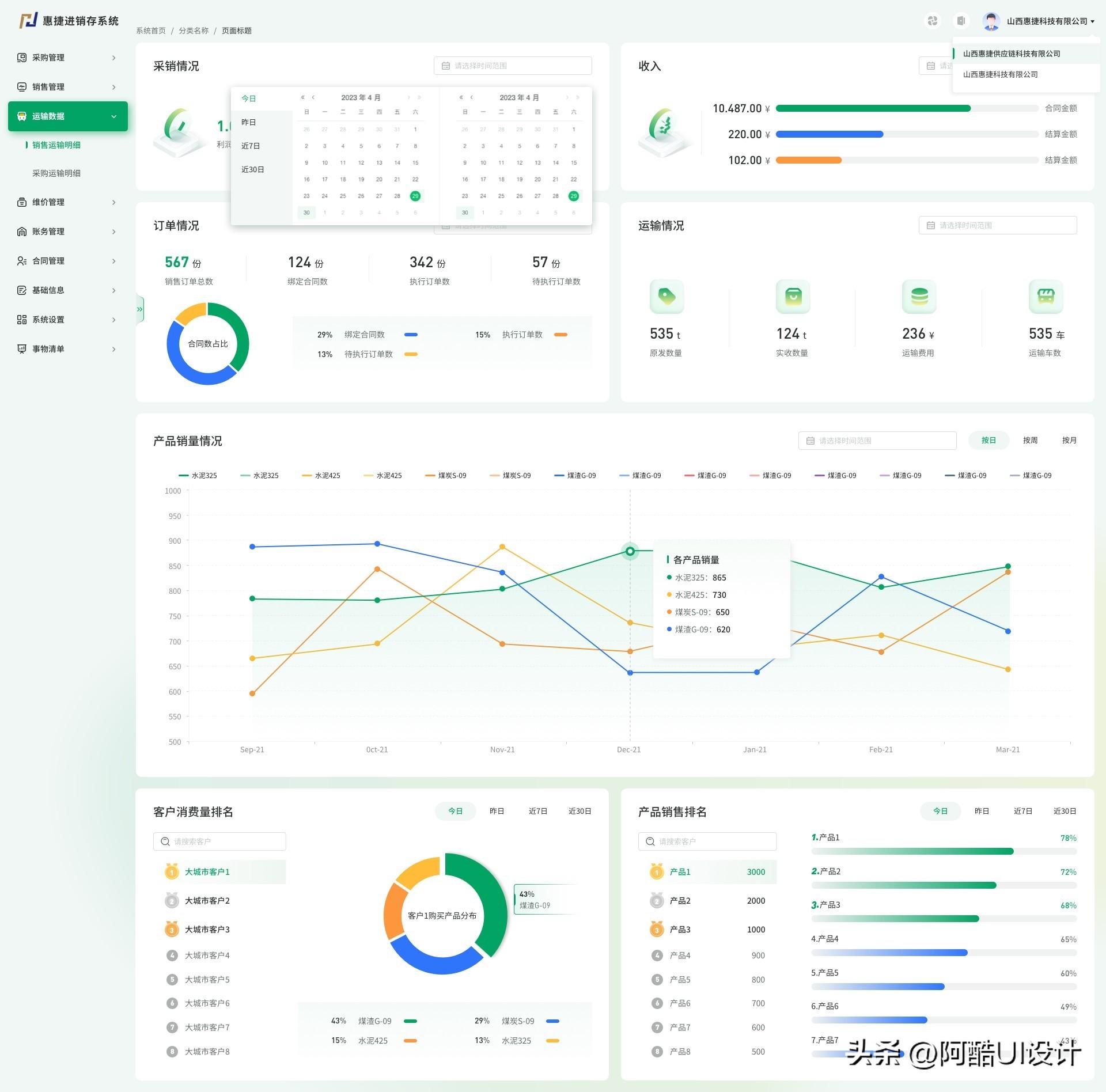Image resolution: width=1106 pixels, height=1092 pixels.
Task: Click the 合同管理 sidebar icon
Action: 22,261
